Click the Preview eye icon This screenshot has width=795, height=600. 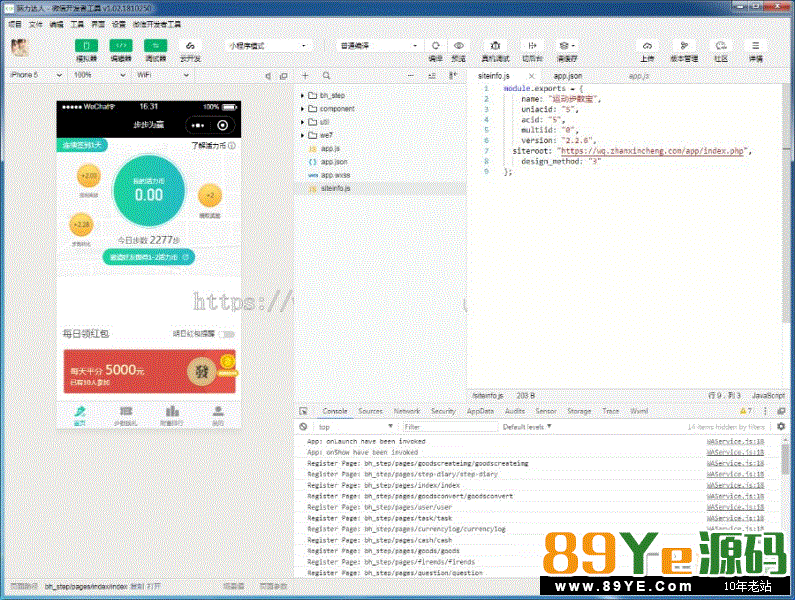point(459,46)
